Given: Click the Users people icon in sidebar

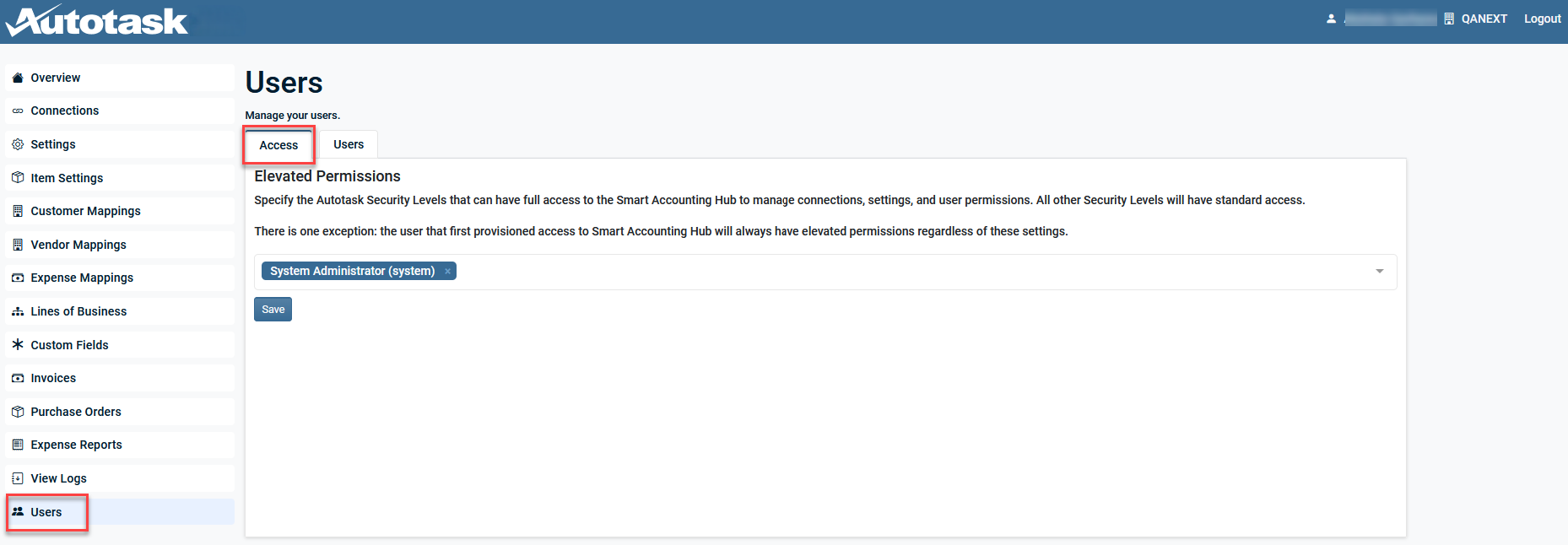Looking at the screenshot, I should 18,512.
